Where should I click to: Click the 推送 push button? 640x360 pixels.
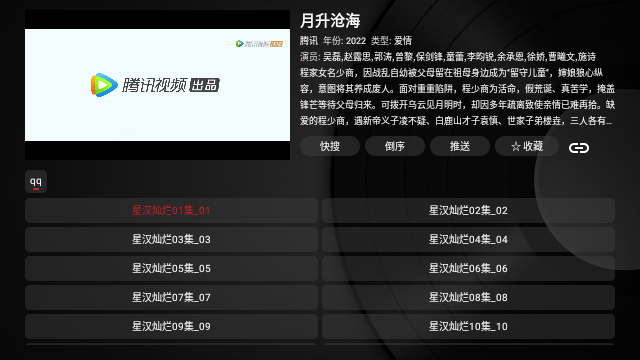click(460, 146)
